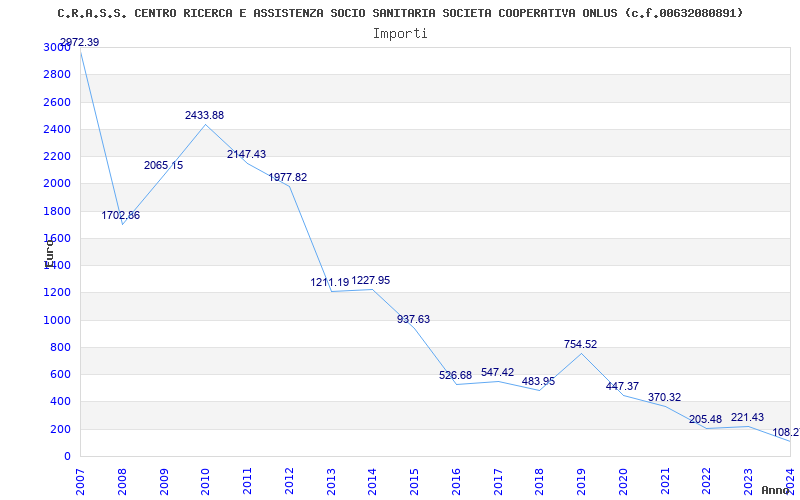Click the data label 1702.86
Viewport: 800px width, 500px height.
click(x=120, y=215)
